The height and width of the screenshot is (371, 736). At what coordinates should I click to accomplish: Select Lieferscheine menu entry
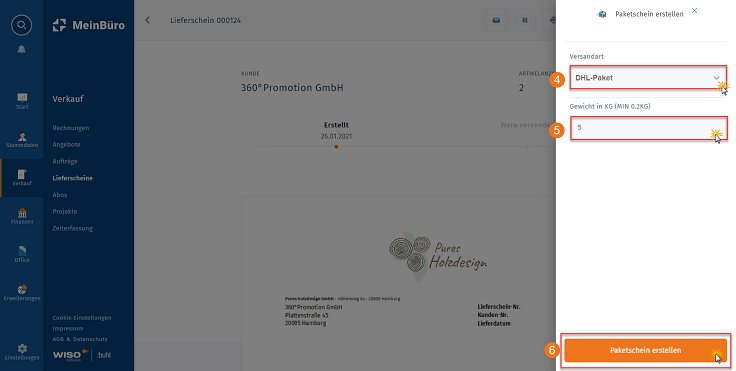[73, 178]
